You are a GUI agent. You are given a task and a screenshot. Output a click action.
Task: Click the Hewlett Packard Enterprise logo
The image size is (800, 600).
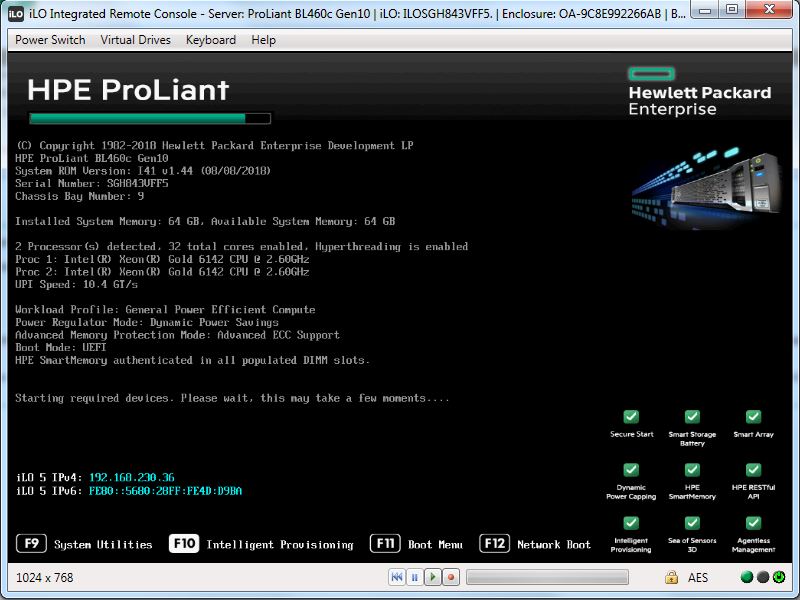coord(699,92)
